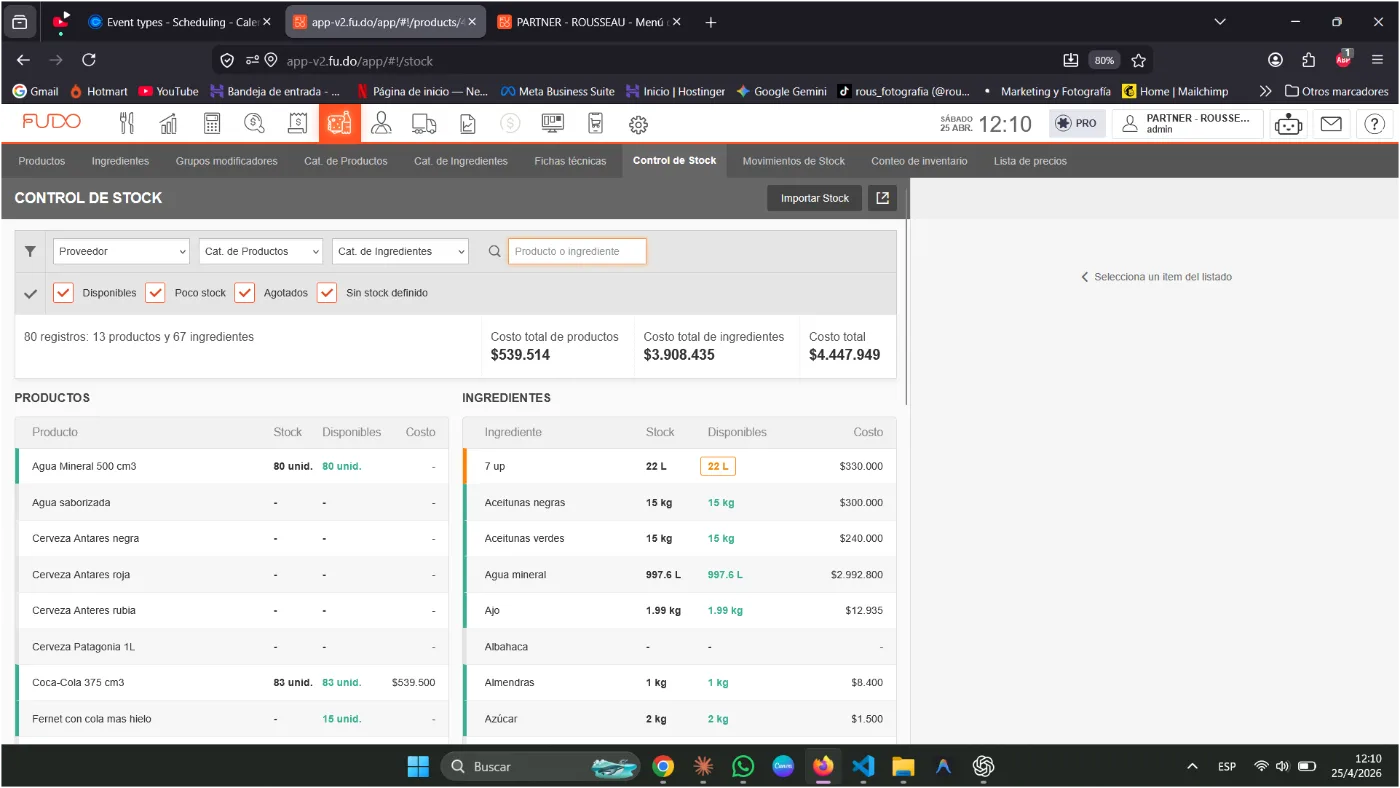Image resolution: width=1400 pixels, height=788 pixels.
Task: Open the bar chart statistics icon
Action: coord(169,124)
